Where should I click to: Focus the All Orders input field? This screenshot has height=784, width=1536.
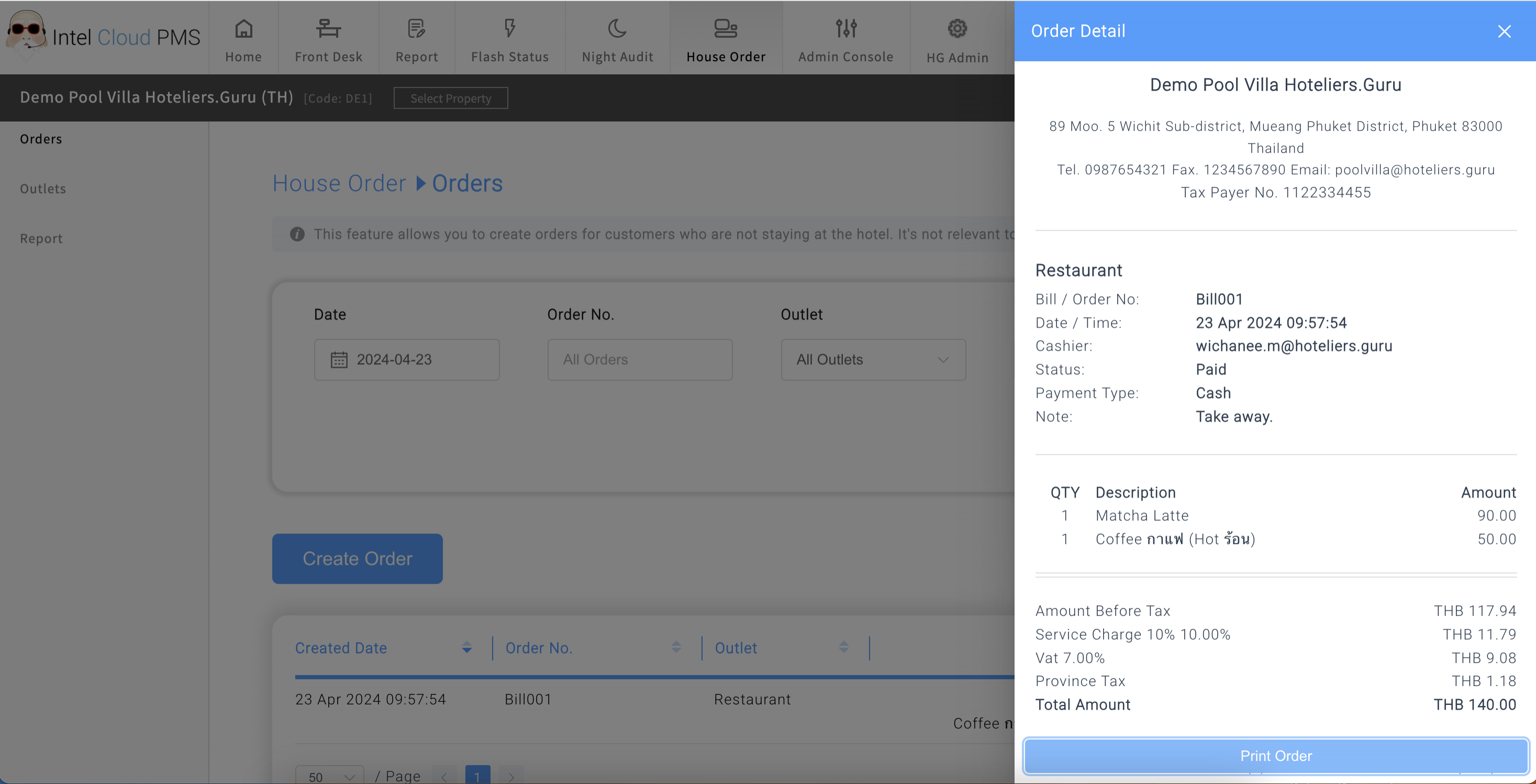tap(639, 360)
